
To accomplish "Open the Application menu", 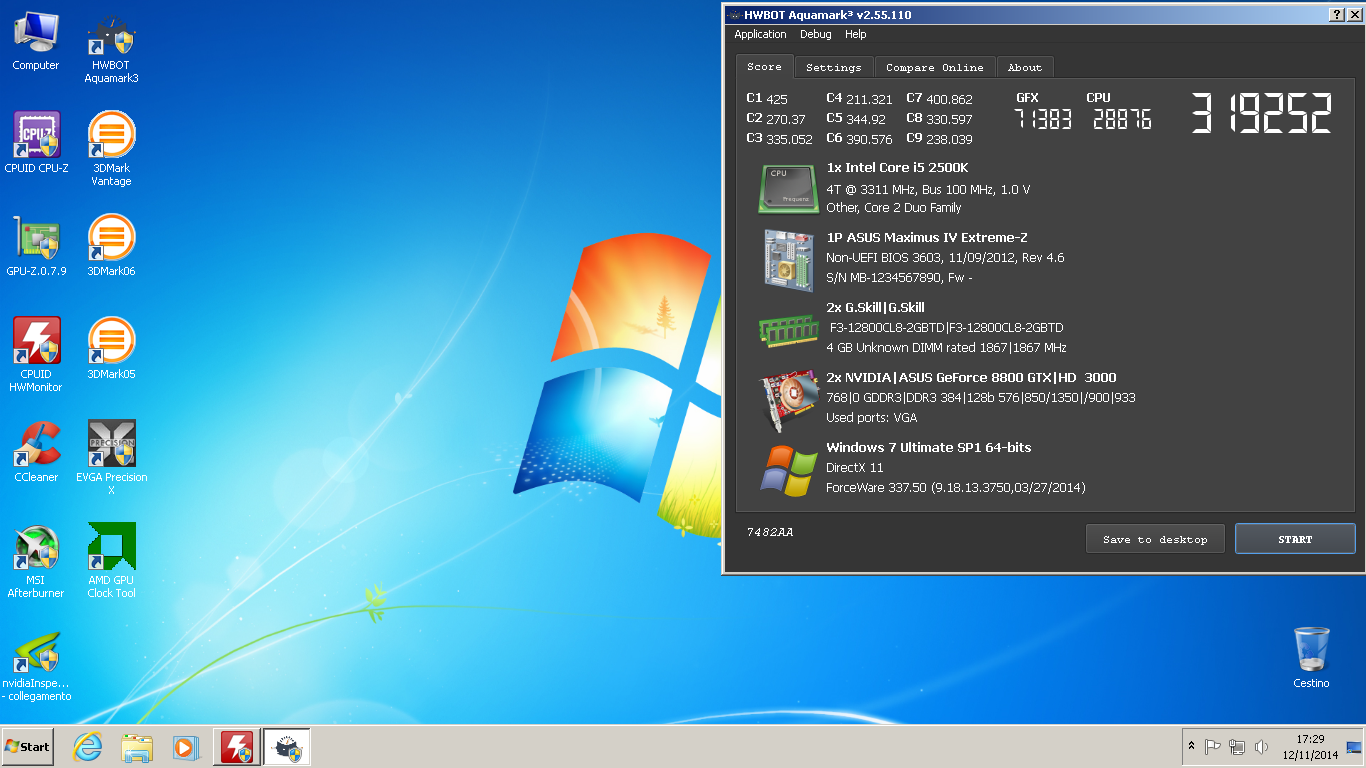I will pos(760,34).
